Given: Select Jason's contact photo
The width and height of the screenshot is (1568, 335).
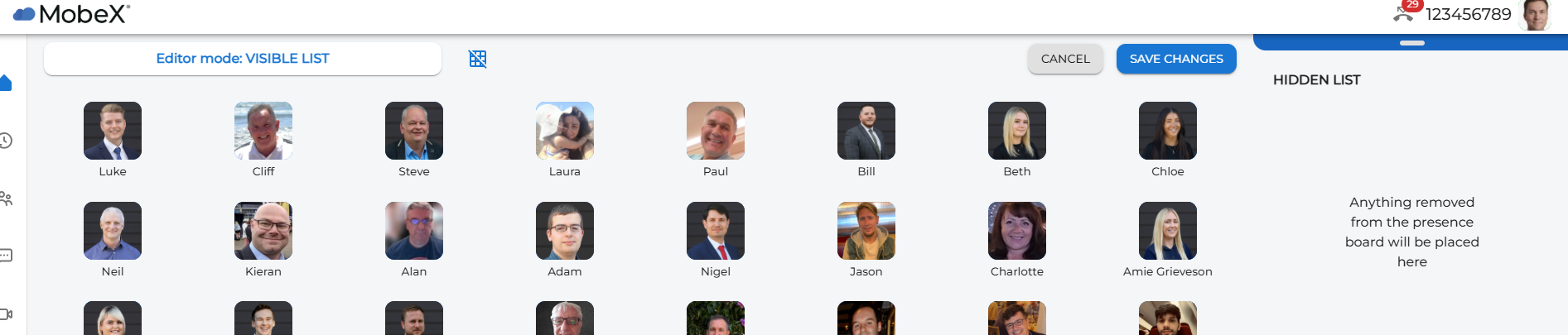Looking at the screenshot, I should [866, 231].
